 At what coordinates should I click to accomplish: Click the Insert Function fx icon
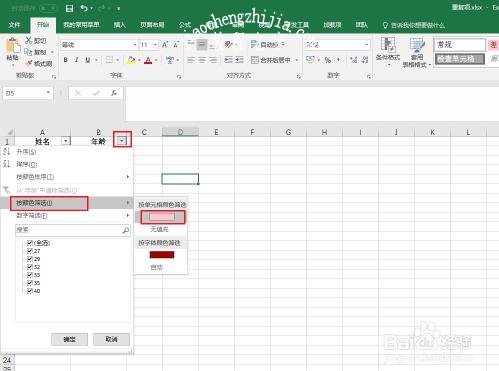click(x=114, y=93)
